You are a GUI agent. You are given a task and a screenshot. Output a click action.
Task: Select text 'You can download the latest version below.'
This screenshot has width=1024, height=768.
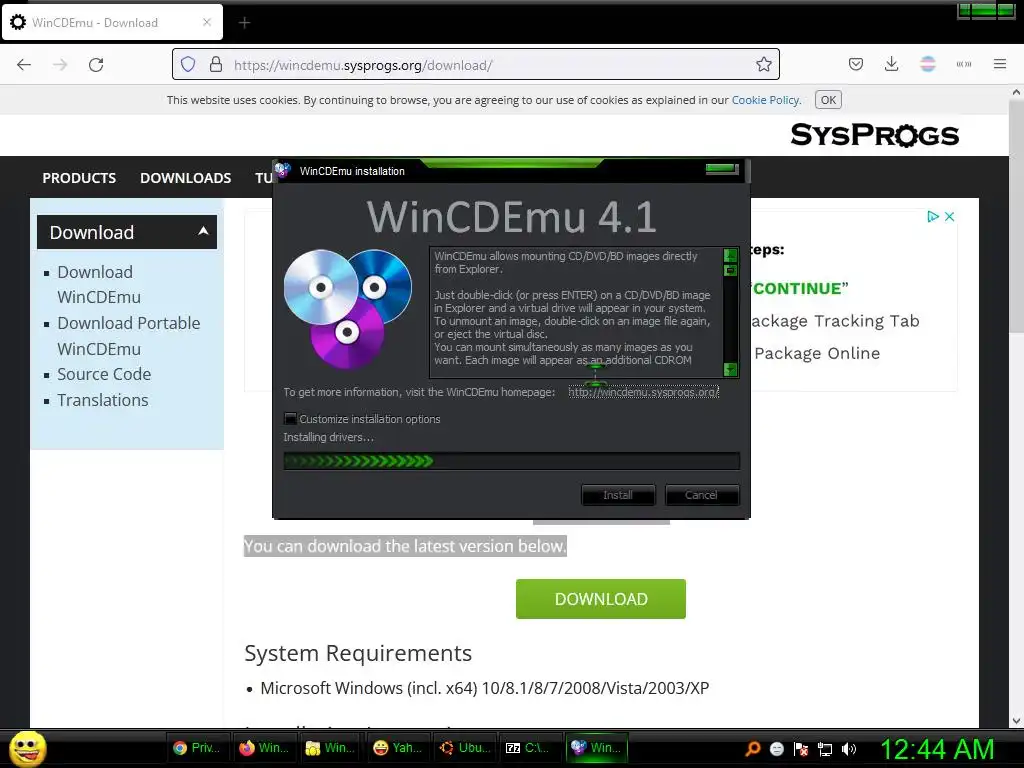pyautogui.click(x=405, y=546)
